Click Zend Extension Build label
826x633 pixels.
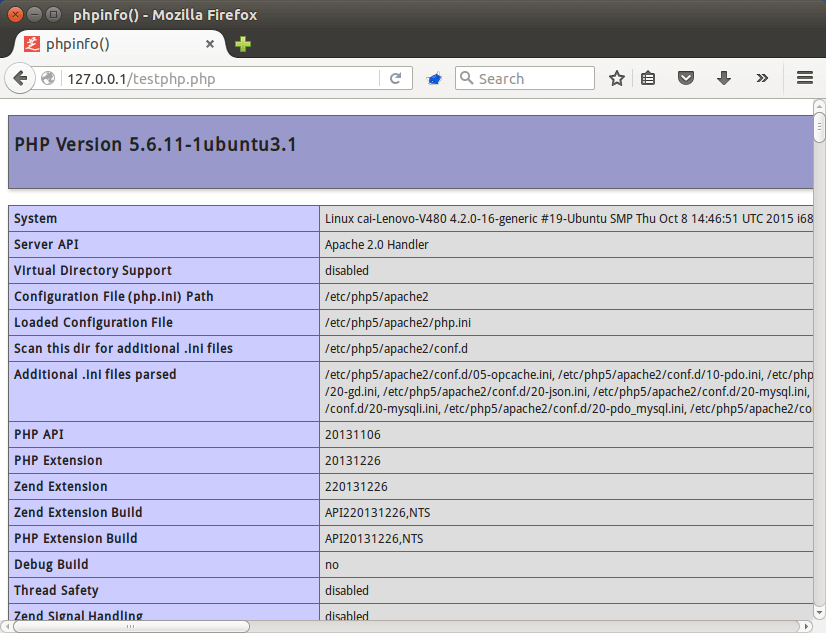click(78, 512)
